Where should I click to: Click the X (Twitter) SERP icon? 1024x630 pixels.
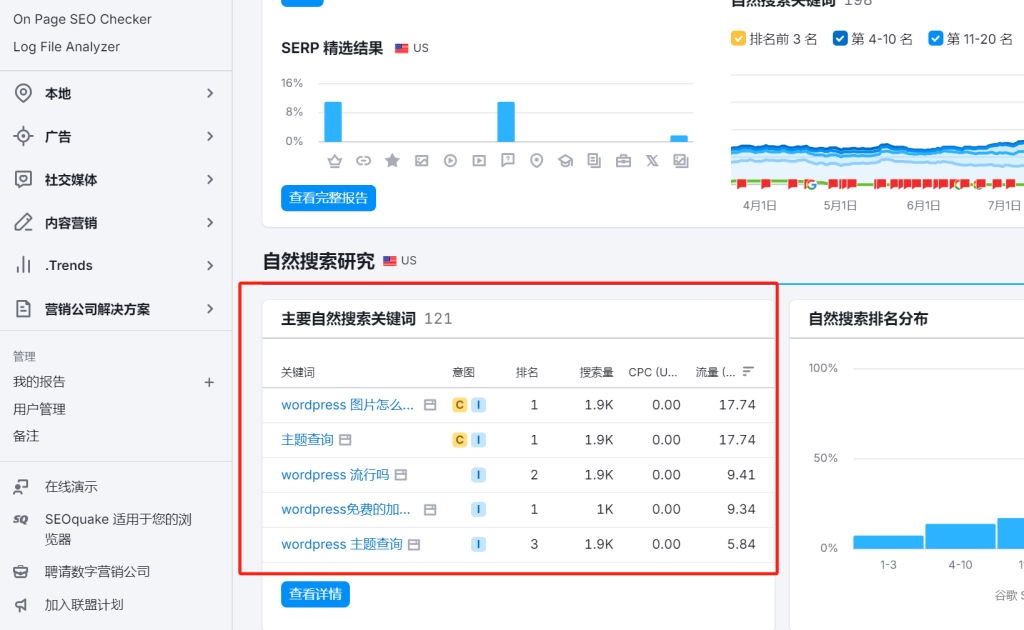(652, 161)
